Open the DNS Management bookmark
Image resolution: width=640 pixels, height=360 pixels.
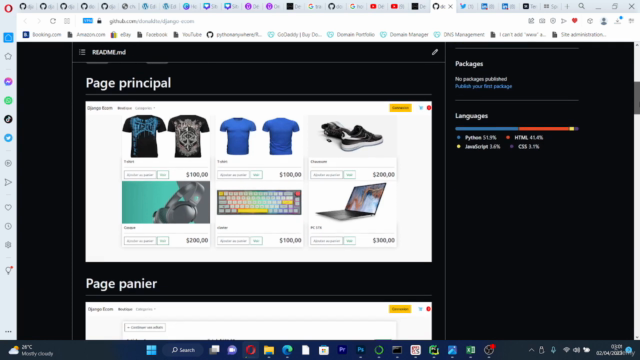pyautogui.click(x=459, y=35)
